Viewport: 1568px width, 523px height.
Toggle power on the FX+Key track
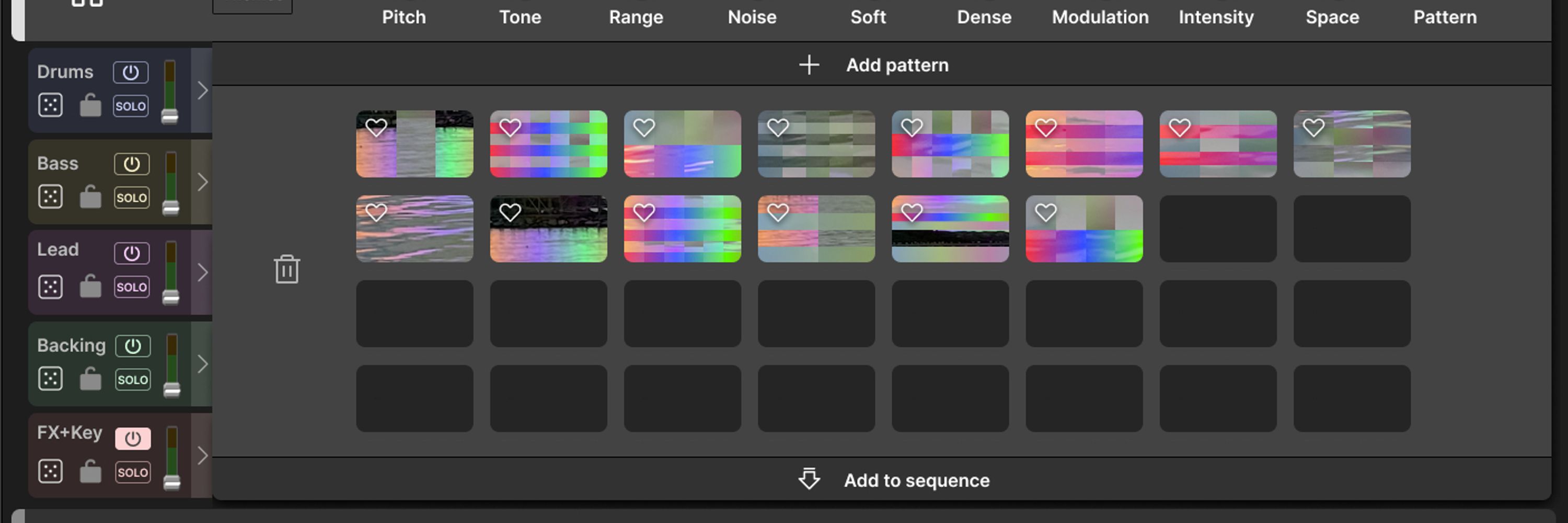point(133,438)
